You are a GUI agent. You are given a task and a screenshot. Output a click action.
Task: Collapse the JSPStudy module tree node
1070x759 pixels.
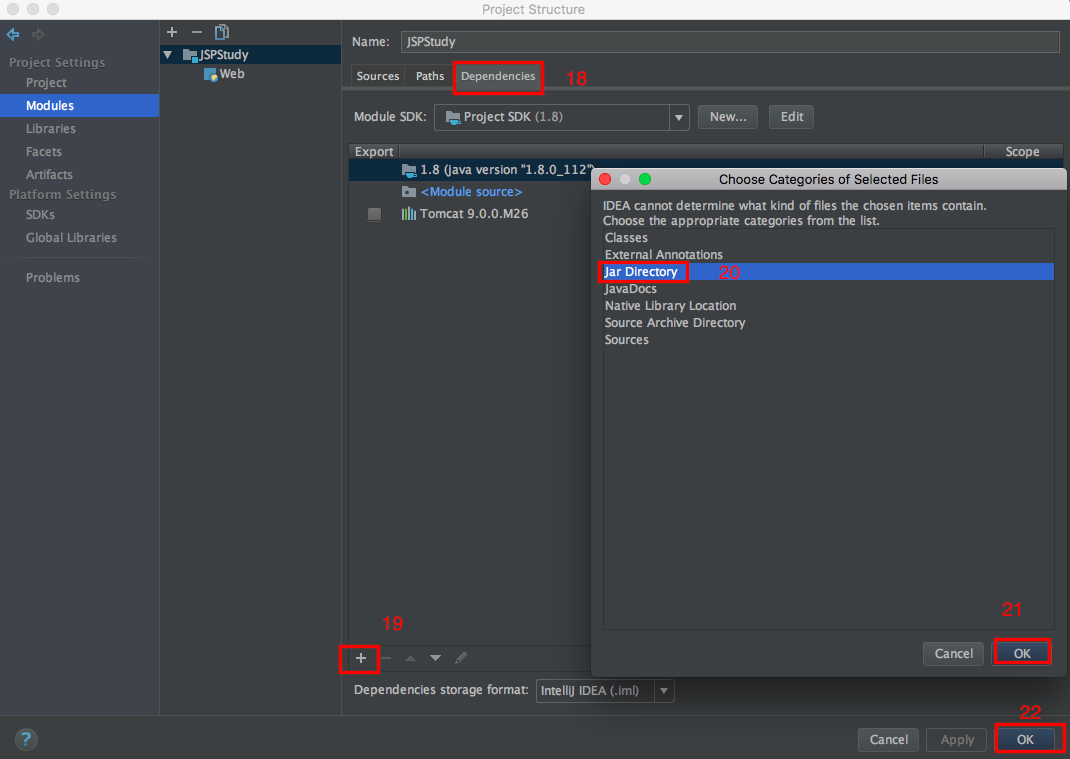pos(168,55)
